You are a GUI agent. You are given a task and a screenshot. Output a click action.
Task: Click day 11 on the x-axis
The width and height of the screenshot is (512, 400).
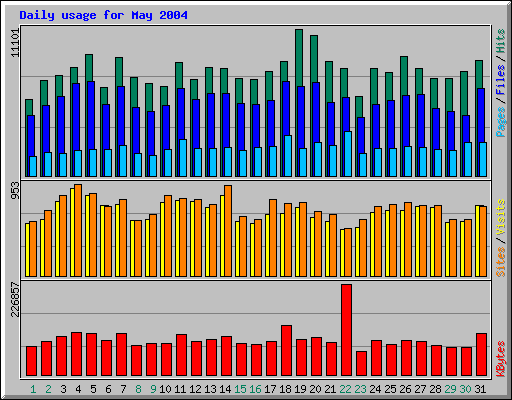pos(180,389)
